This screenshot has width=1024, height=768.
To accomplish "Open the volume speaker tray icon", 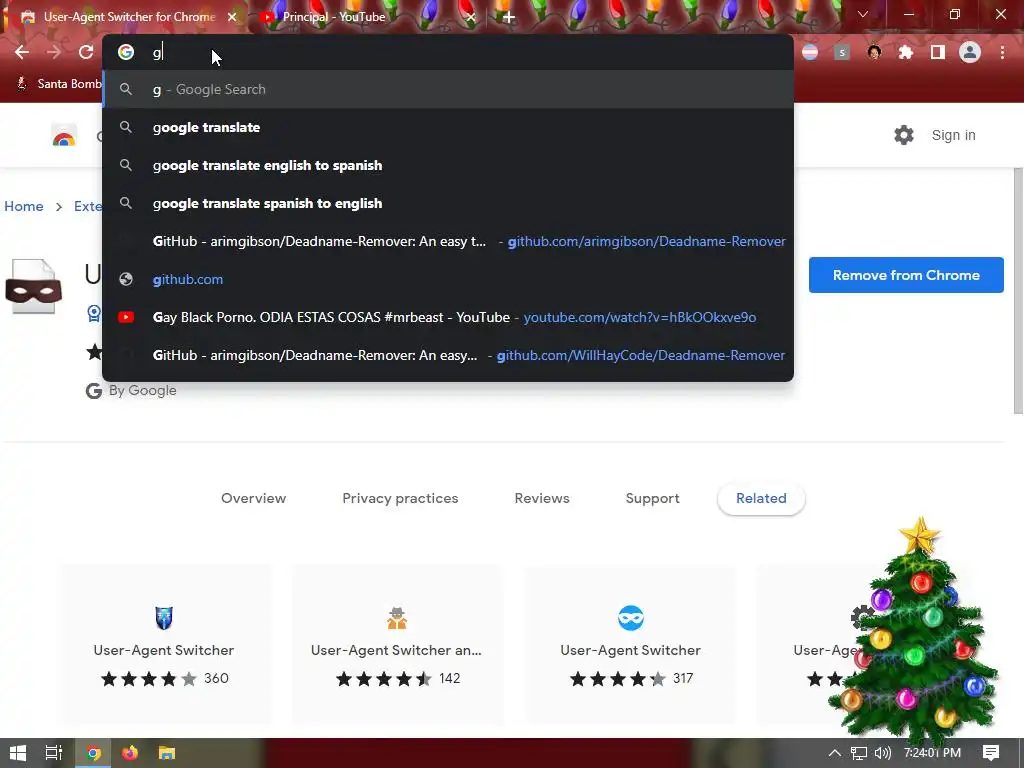I will tap(882, 753).
